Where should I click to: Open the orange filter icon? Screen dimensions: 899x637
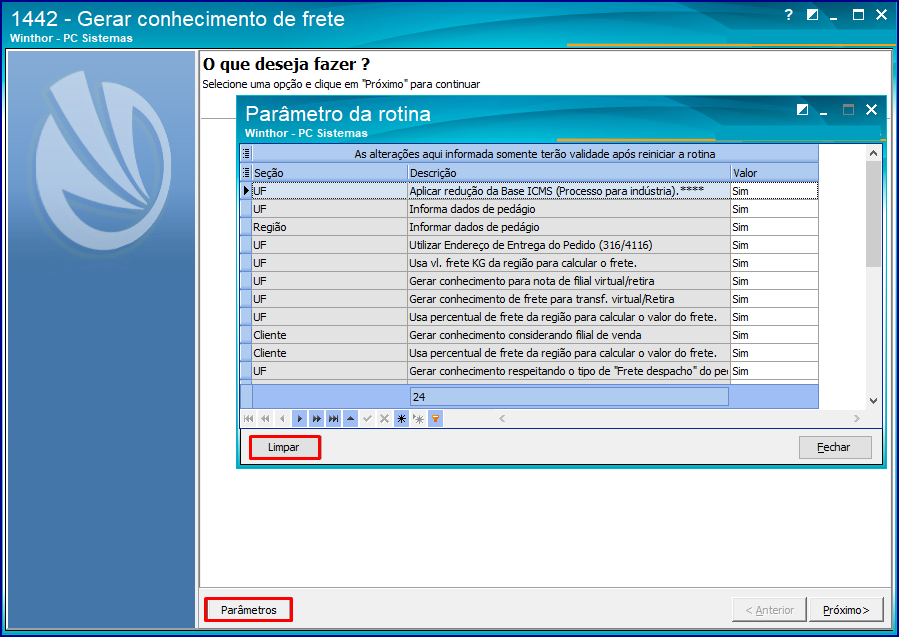click(436, 419)
